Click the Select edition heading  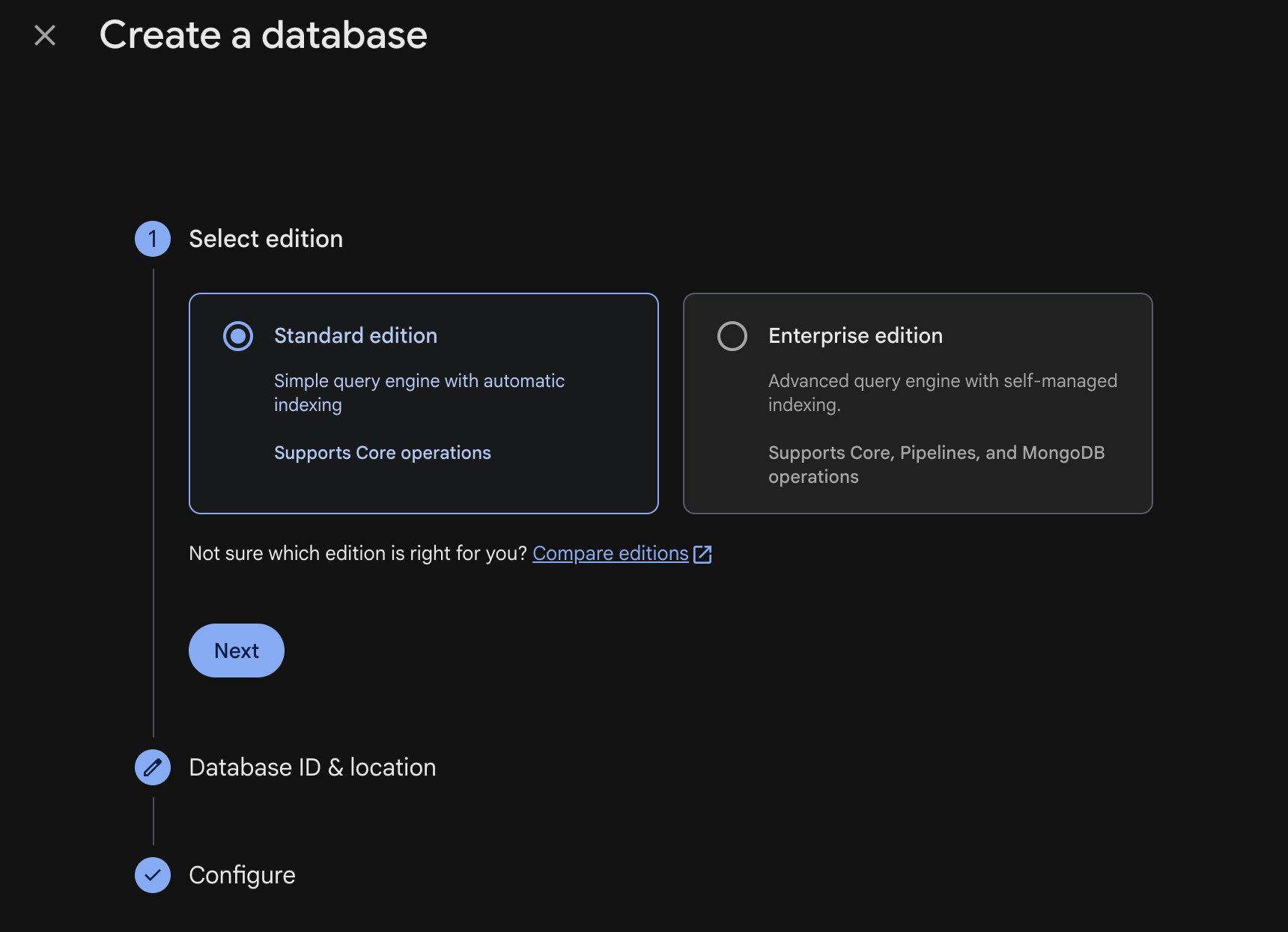[266, 239]
